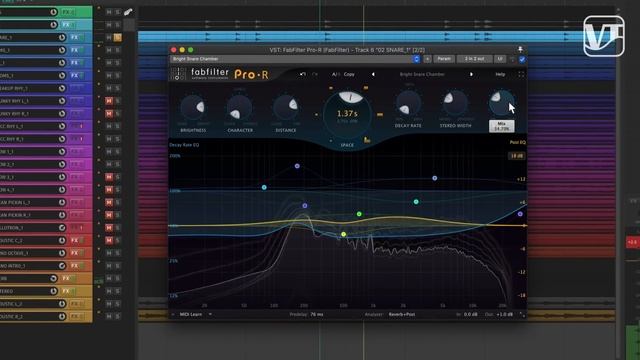This screenshot has width=640, height=360.
Task: Open Pro-R preset browser Bright Snare Chamber
Action: pos(422,74)
